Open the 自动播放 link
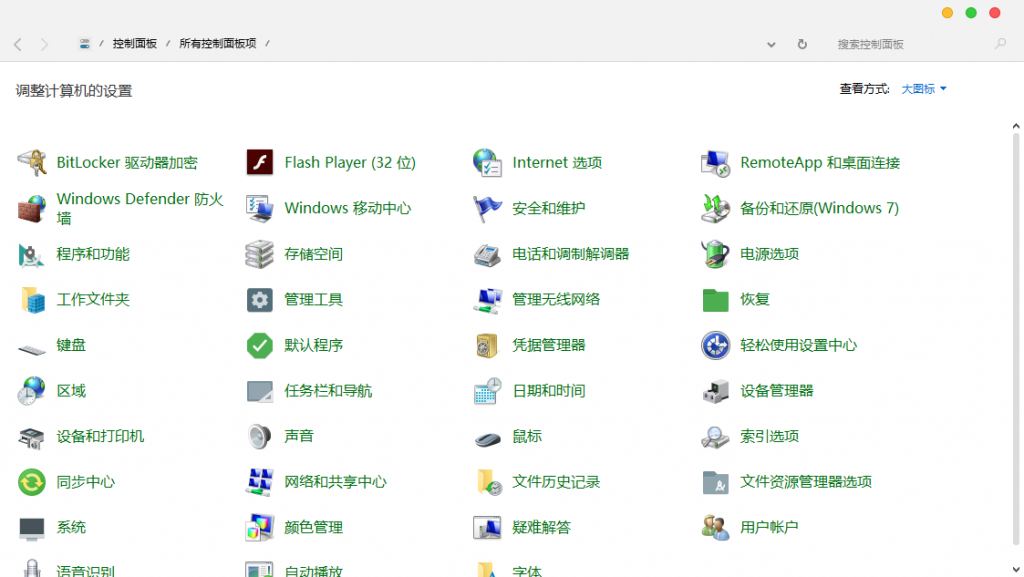This screenshot has height=577, width=1024. [313, 570]
